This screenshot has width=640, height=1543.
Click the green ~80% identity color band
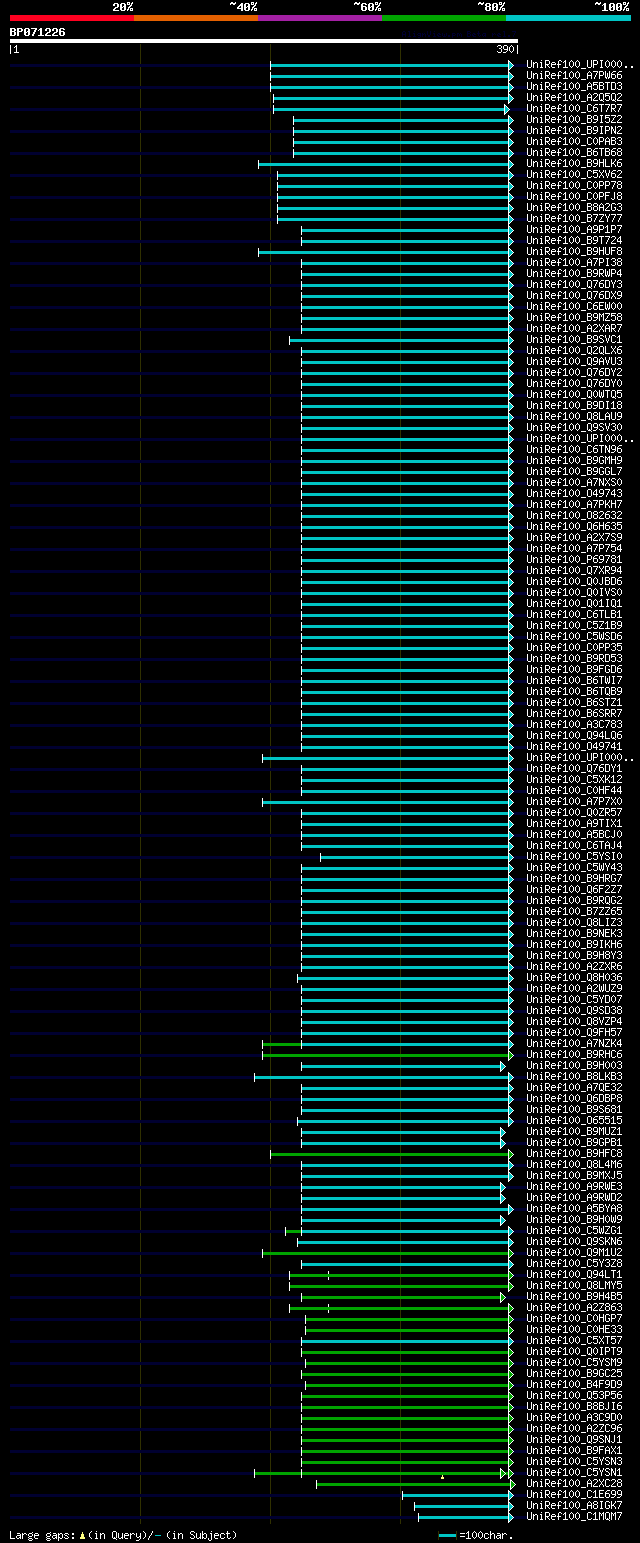[444, 17]
